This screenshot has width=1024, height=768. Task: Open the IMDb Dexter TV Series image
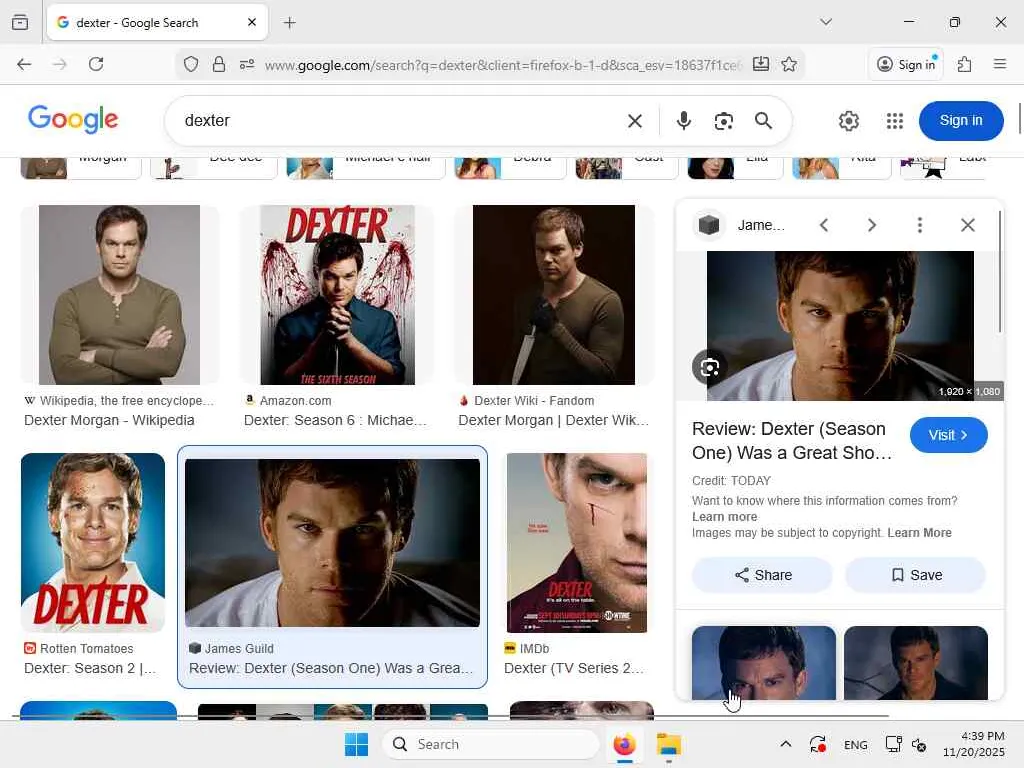coord(577,543)
